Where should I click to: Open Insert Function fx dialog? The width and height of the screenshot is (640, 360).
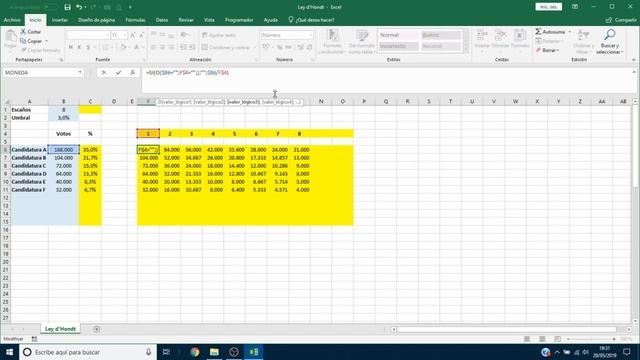tap(133, 73)
